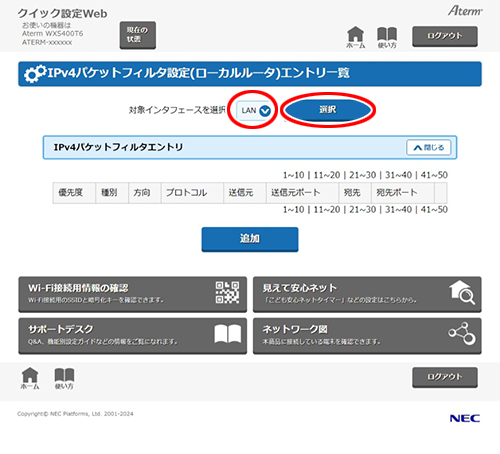Click the QR code icon
This screenshot has width=500, height=454.
click(227, 293)
